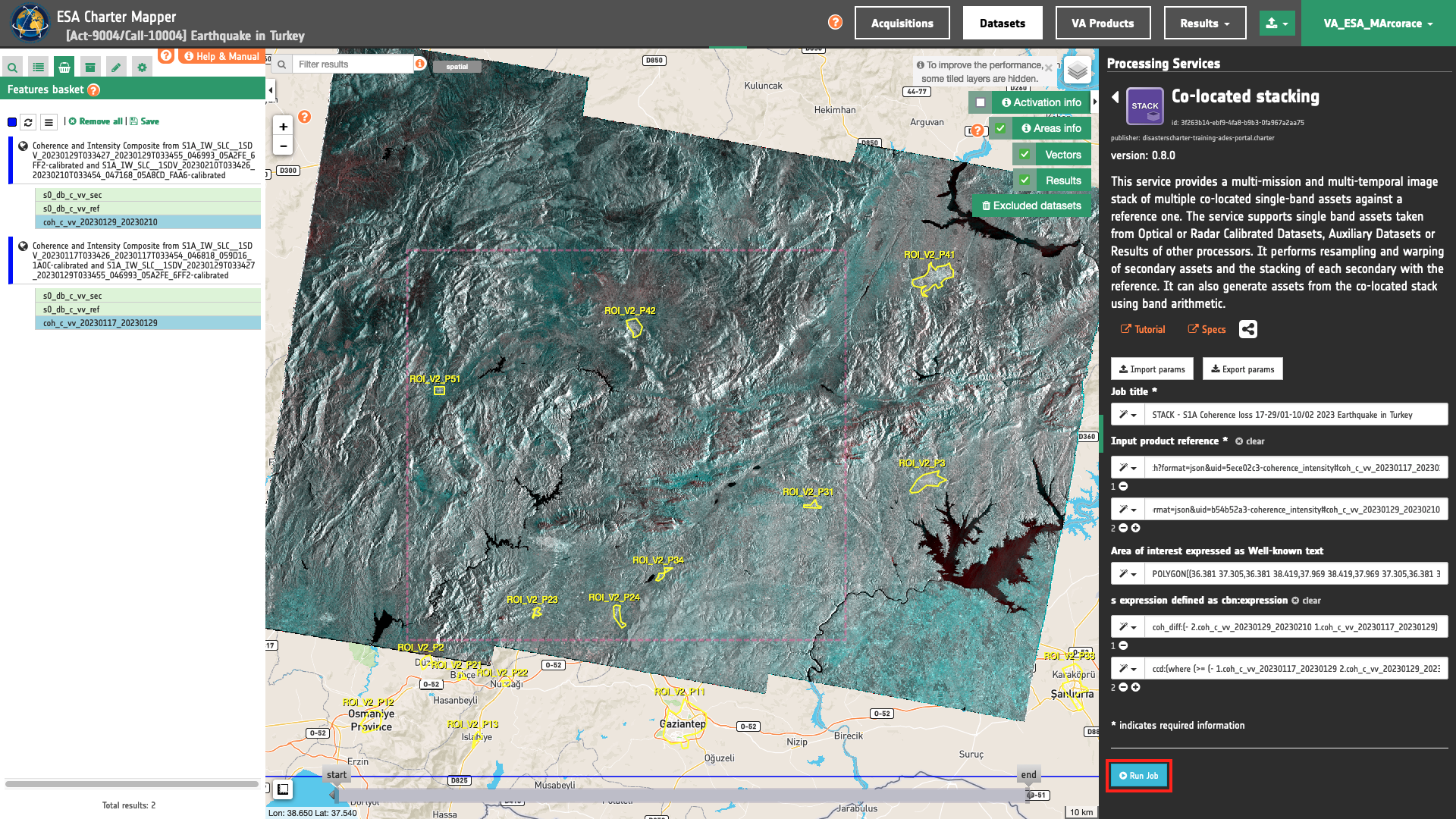Click Export params button
The height and width of the screenshot is (819, 1456).
(x=1242, y=369)
